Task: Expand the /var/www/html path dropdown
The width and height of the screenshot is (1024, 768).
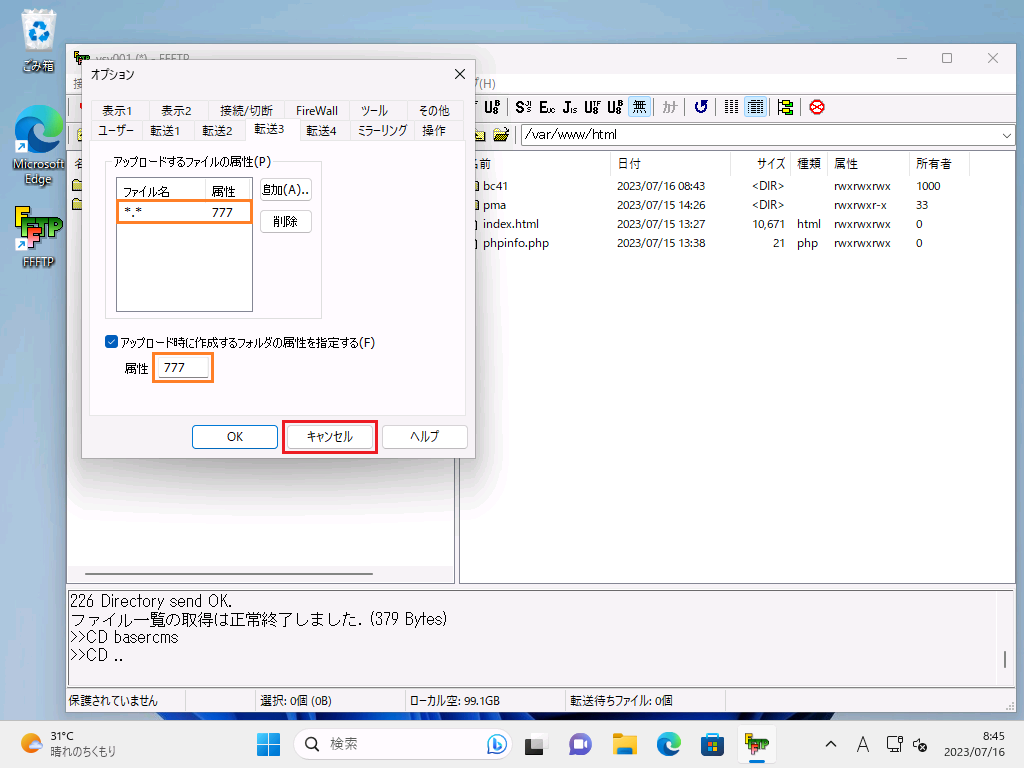Action: (x=1006, y=135)
